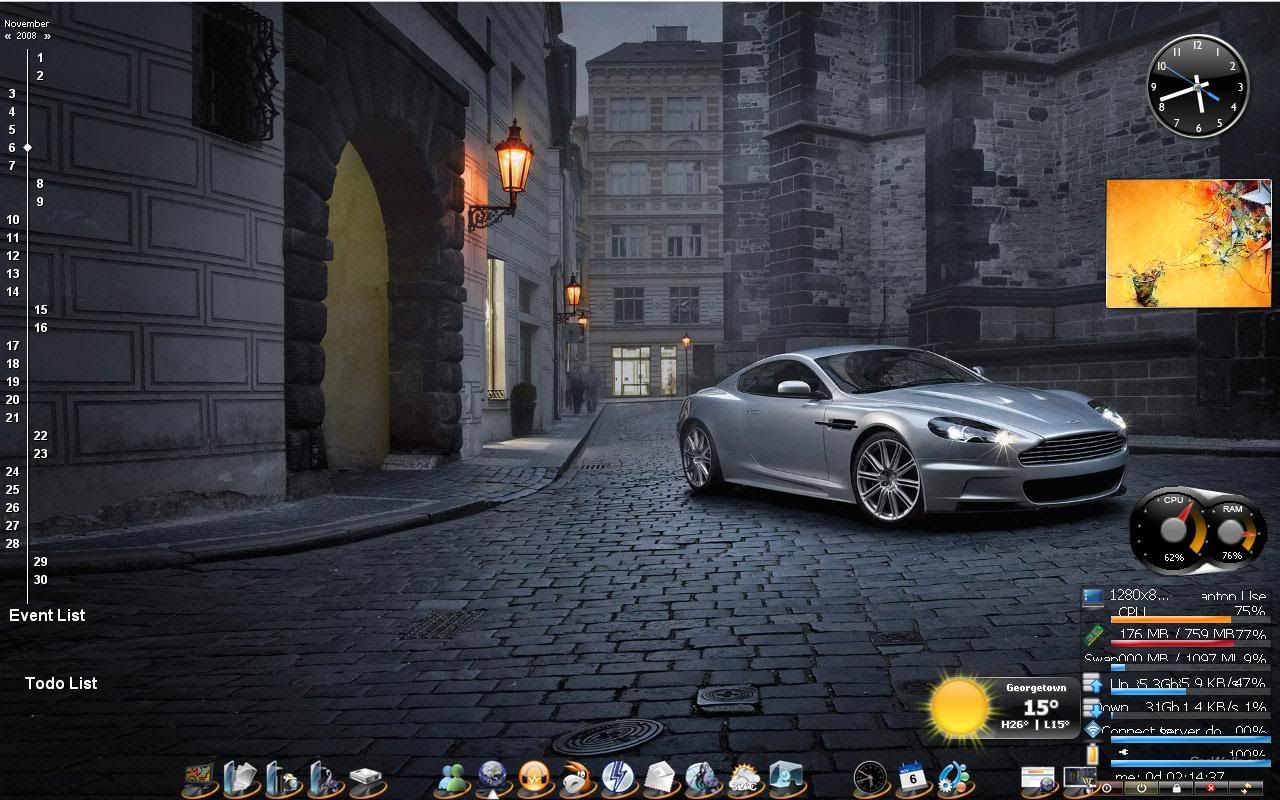Go to next month in calendar
Screen dimensions: 1280x800
tap(47, 36)
